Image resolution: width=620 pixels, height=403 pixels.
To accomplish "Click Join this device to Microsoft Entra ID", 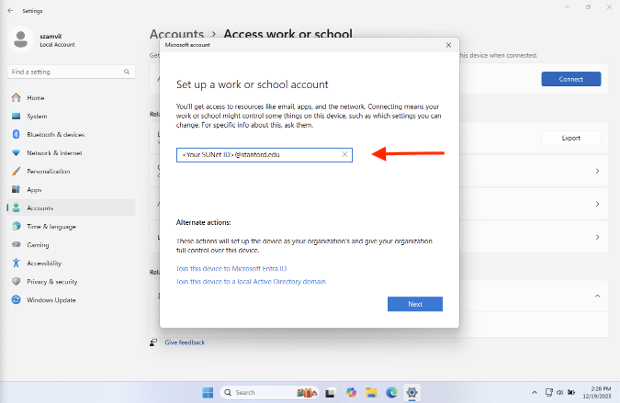I will pos(231,269).
